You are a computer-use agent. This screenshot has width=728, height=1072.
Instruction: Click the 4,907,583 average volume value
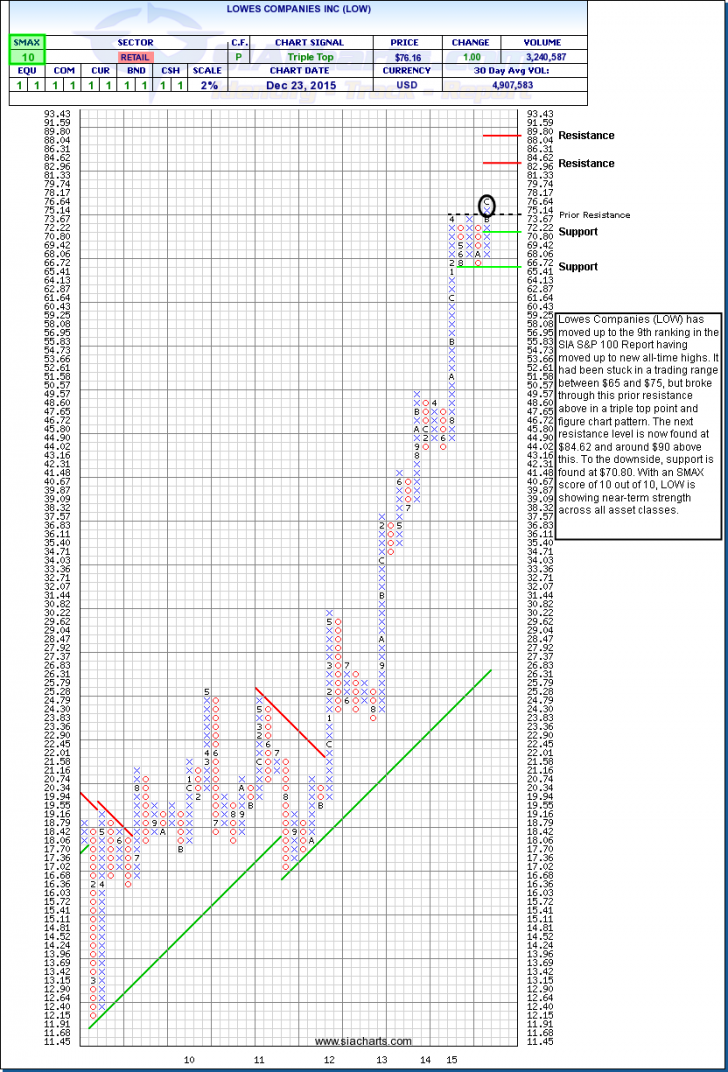[x=541, y=85]
